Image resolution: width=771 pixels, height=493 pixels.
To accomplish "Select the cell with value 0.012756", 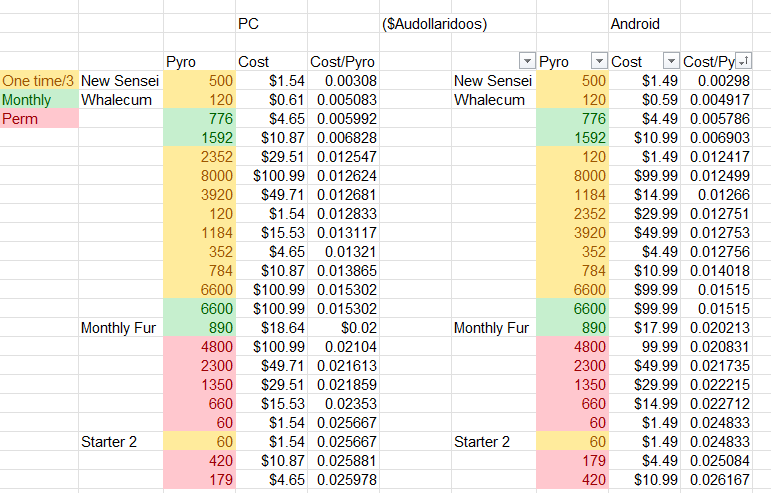I will click(x=716, y=252).
